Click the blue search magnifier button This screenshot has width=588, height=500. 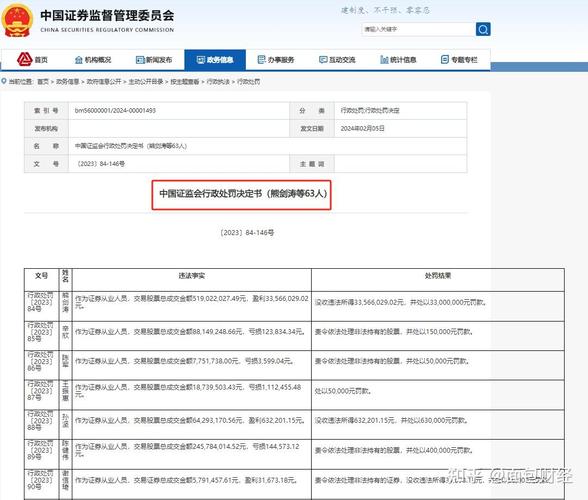[x=483, y=29]
